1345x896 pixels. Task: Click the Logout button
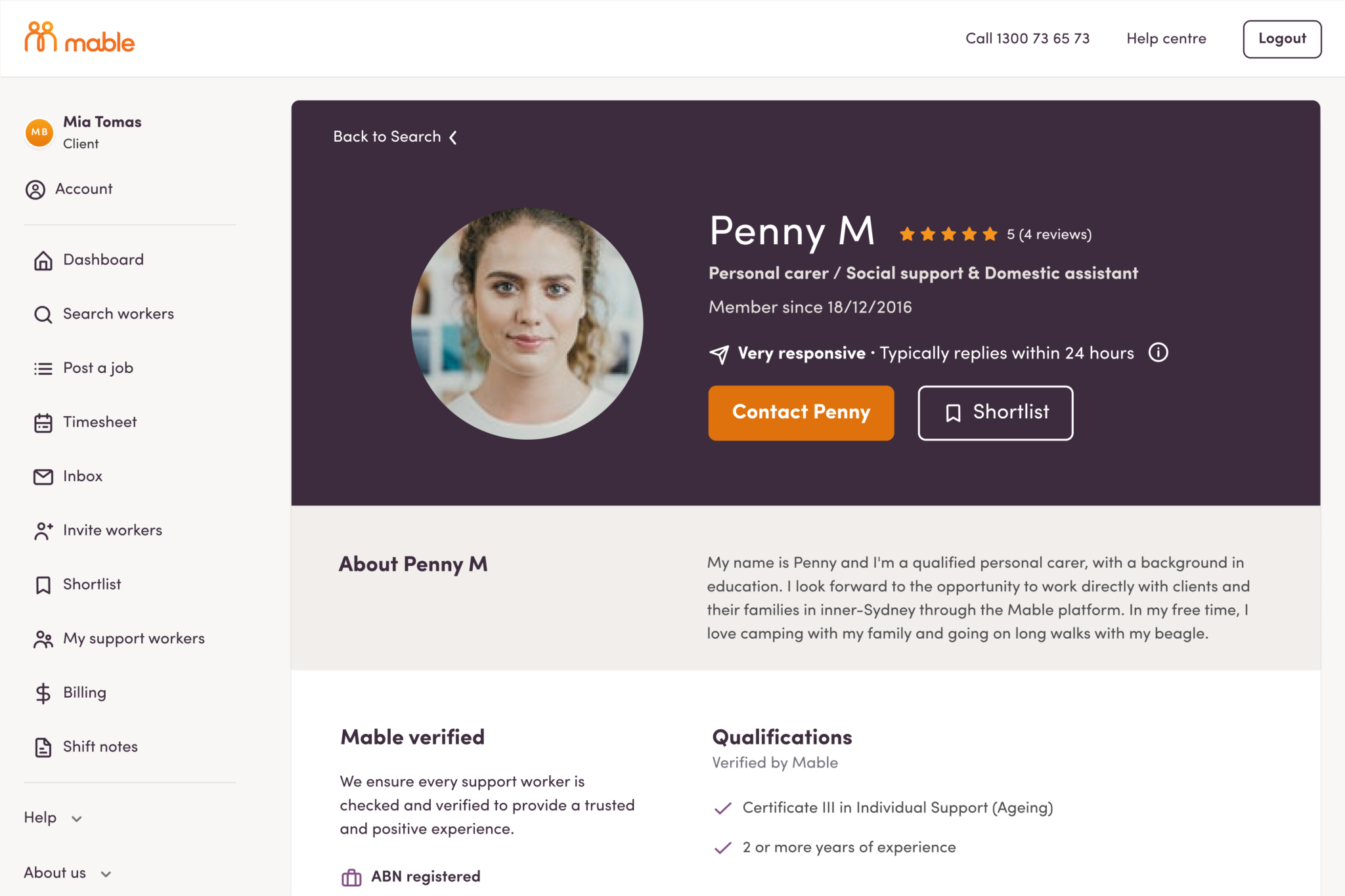(x=1281, y=39)
